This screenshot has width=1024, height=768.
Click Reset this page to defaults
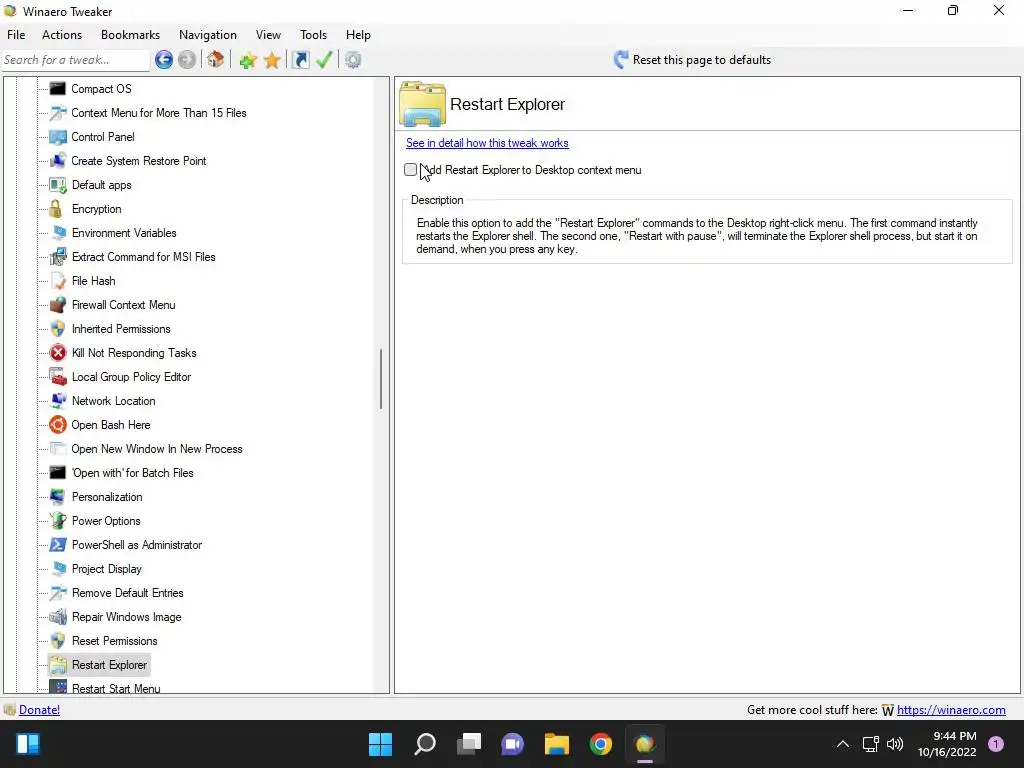692,60
